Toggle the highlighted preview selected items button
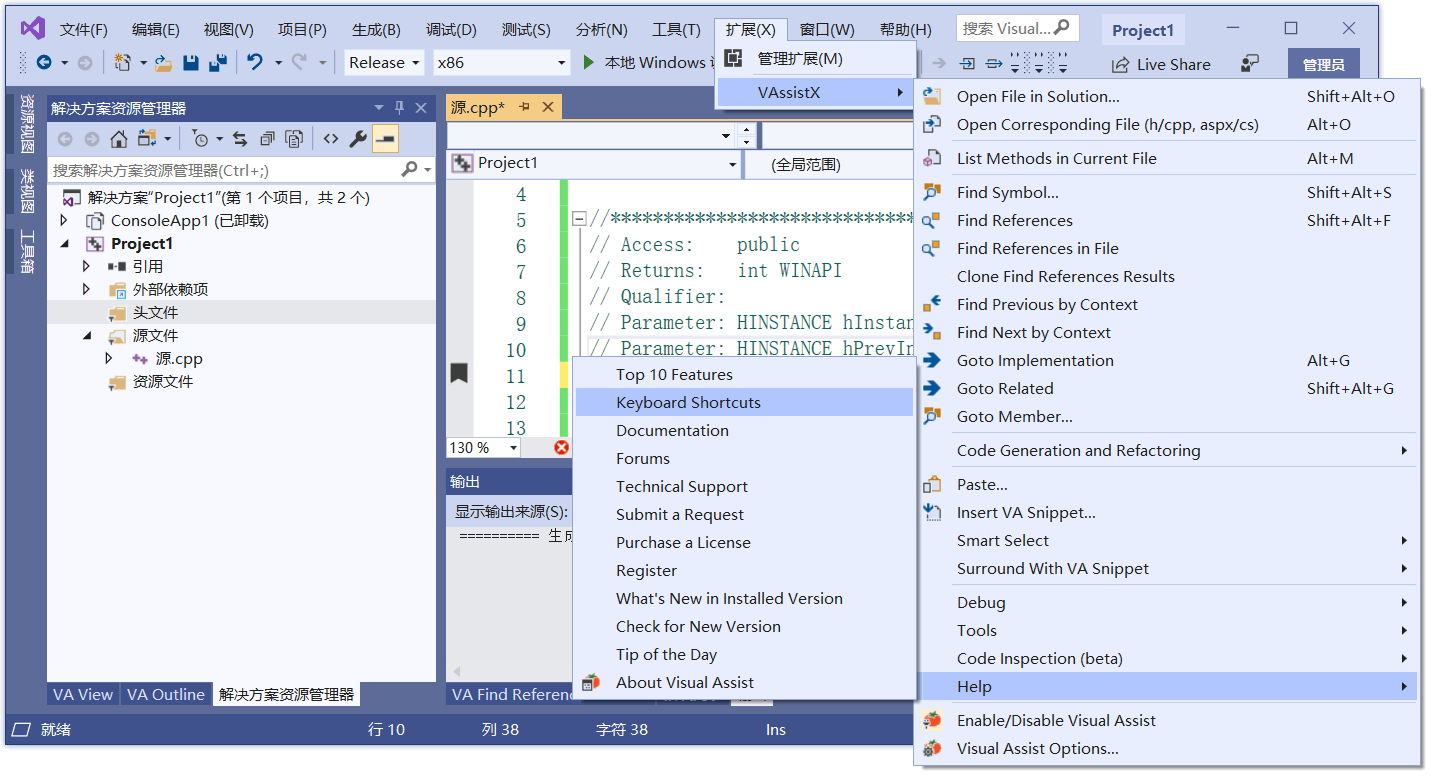The image size is (1447, 779). (x=385, y=139)
